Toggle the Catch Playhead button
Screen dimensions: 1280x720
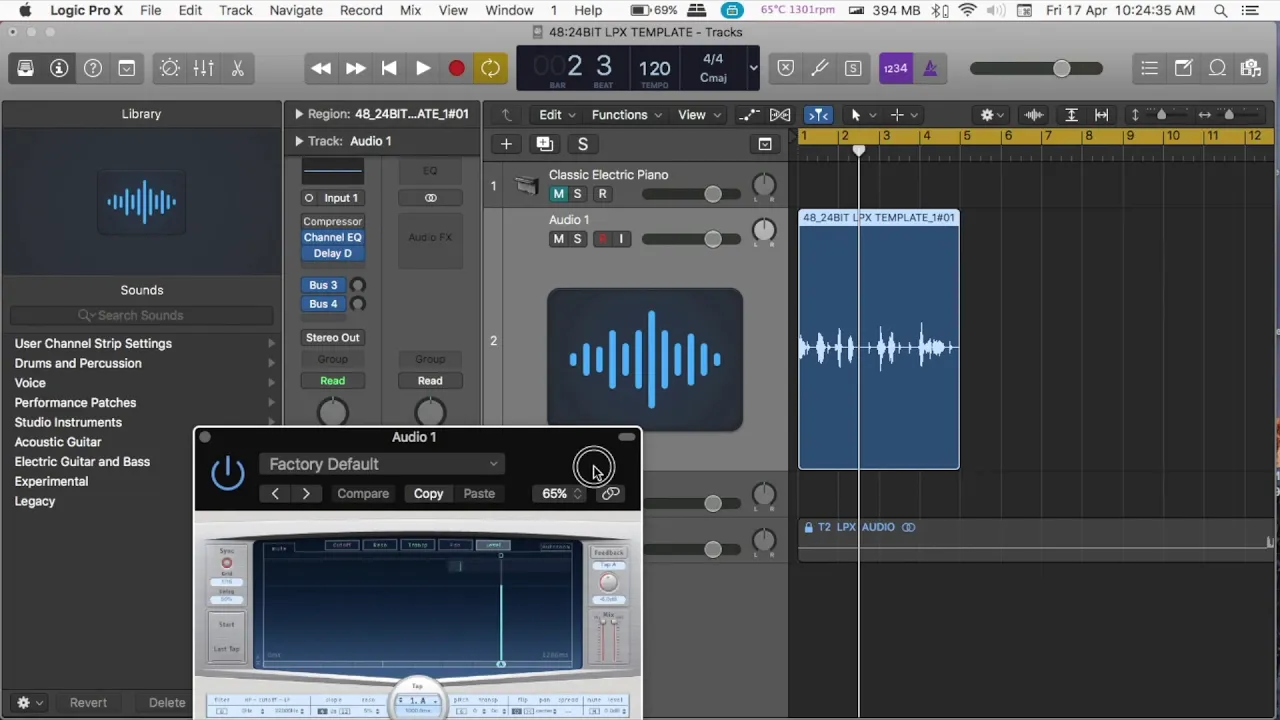[x=818, y=115]
